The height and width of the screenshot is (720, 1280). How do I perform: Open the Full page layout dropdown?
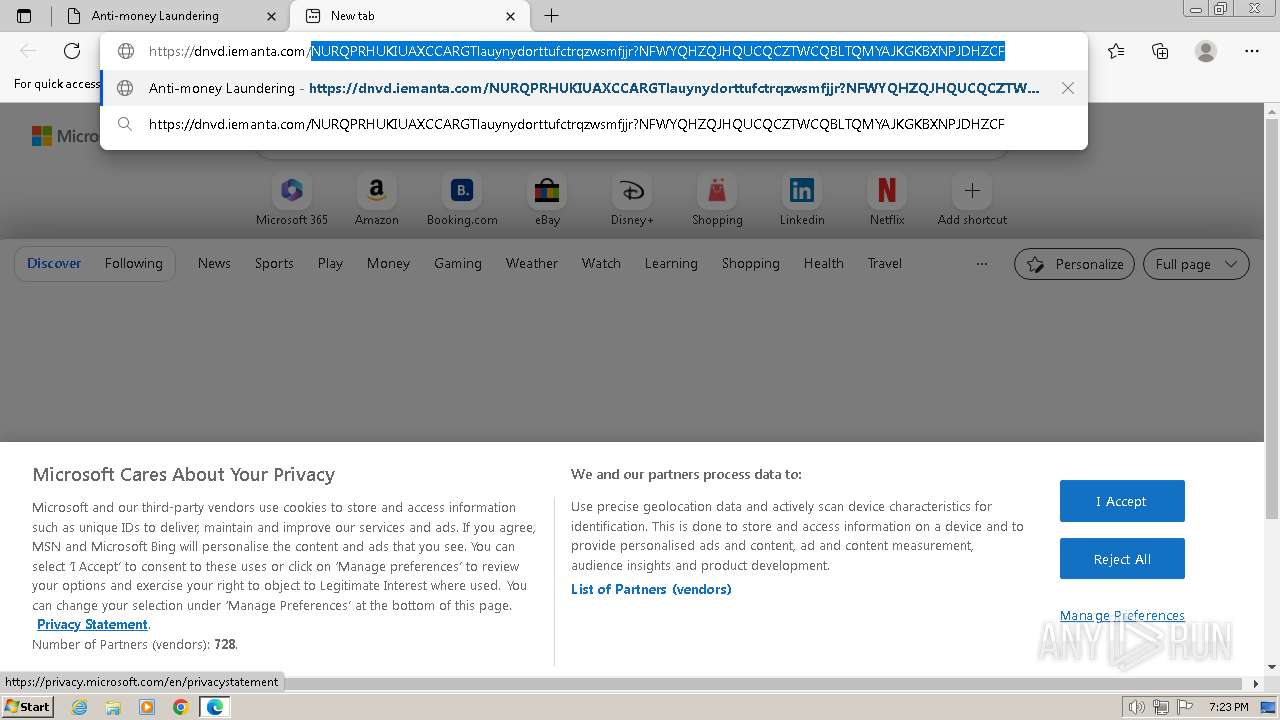tap(1196, 264)
